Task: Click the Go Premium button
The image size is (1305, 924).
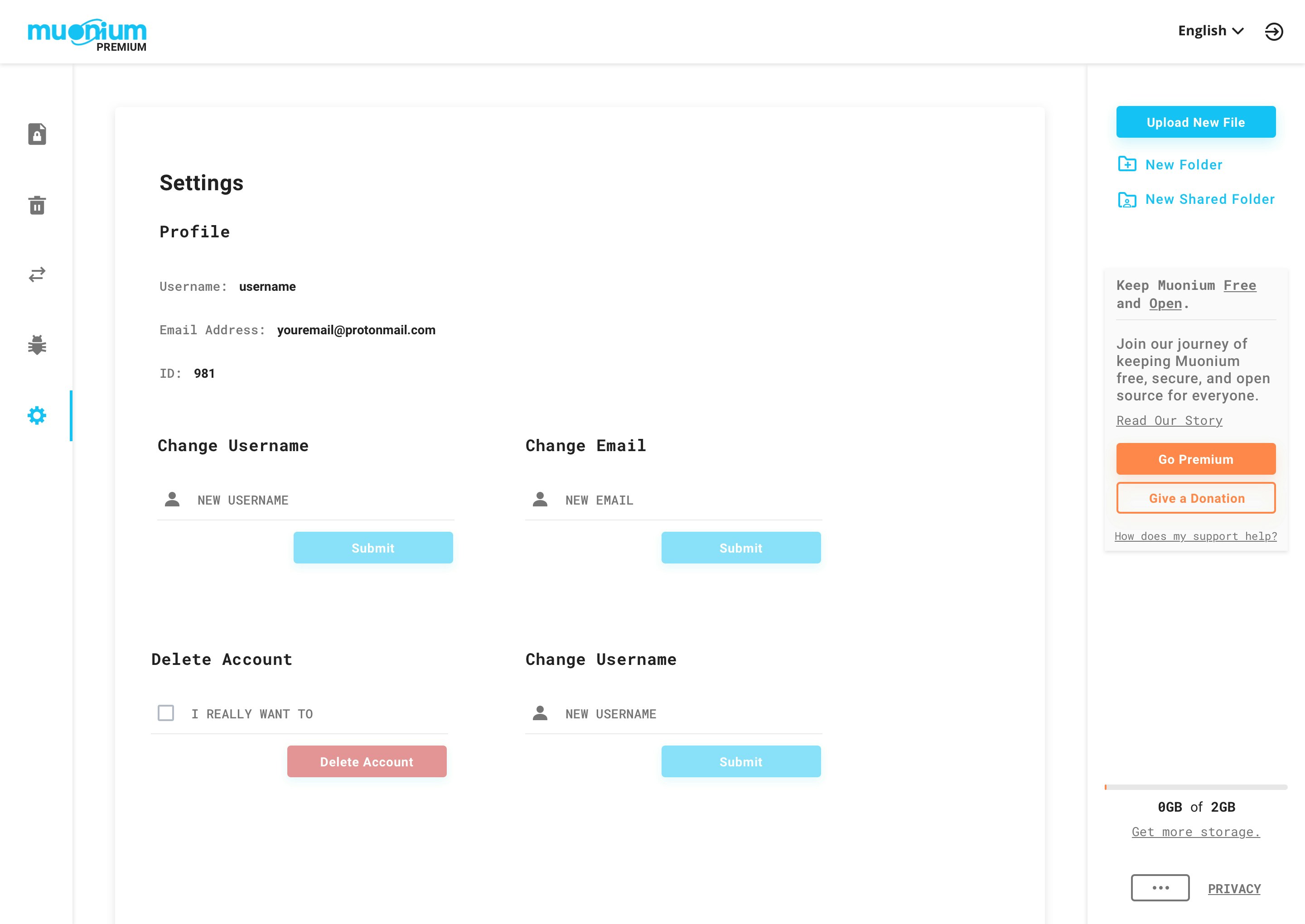Action: [x=1195, y=458]
